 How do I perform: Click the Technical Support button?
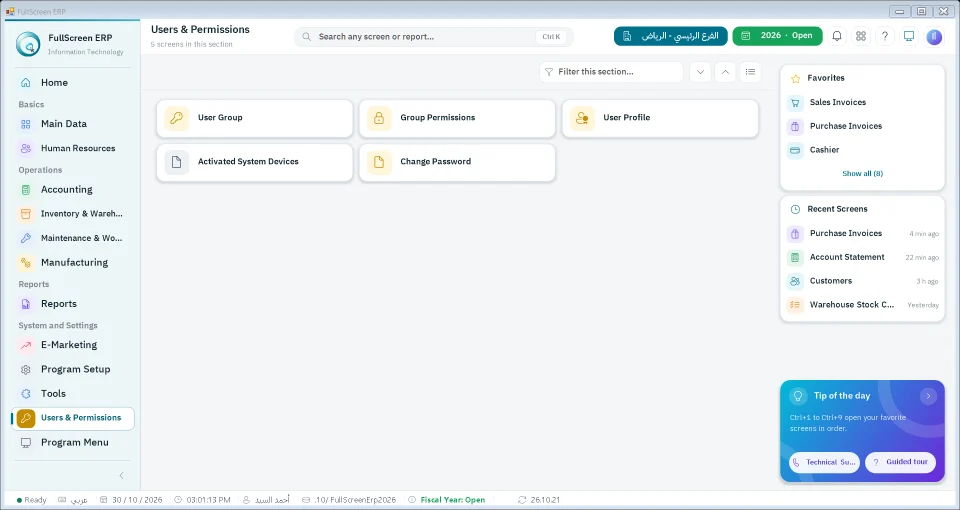pyautogui.click(x=824, y=462)
